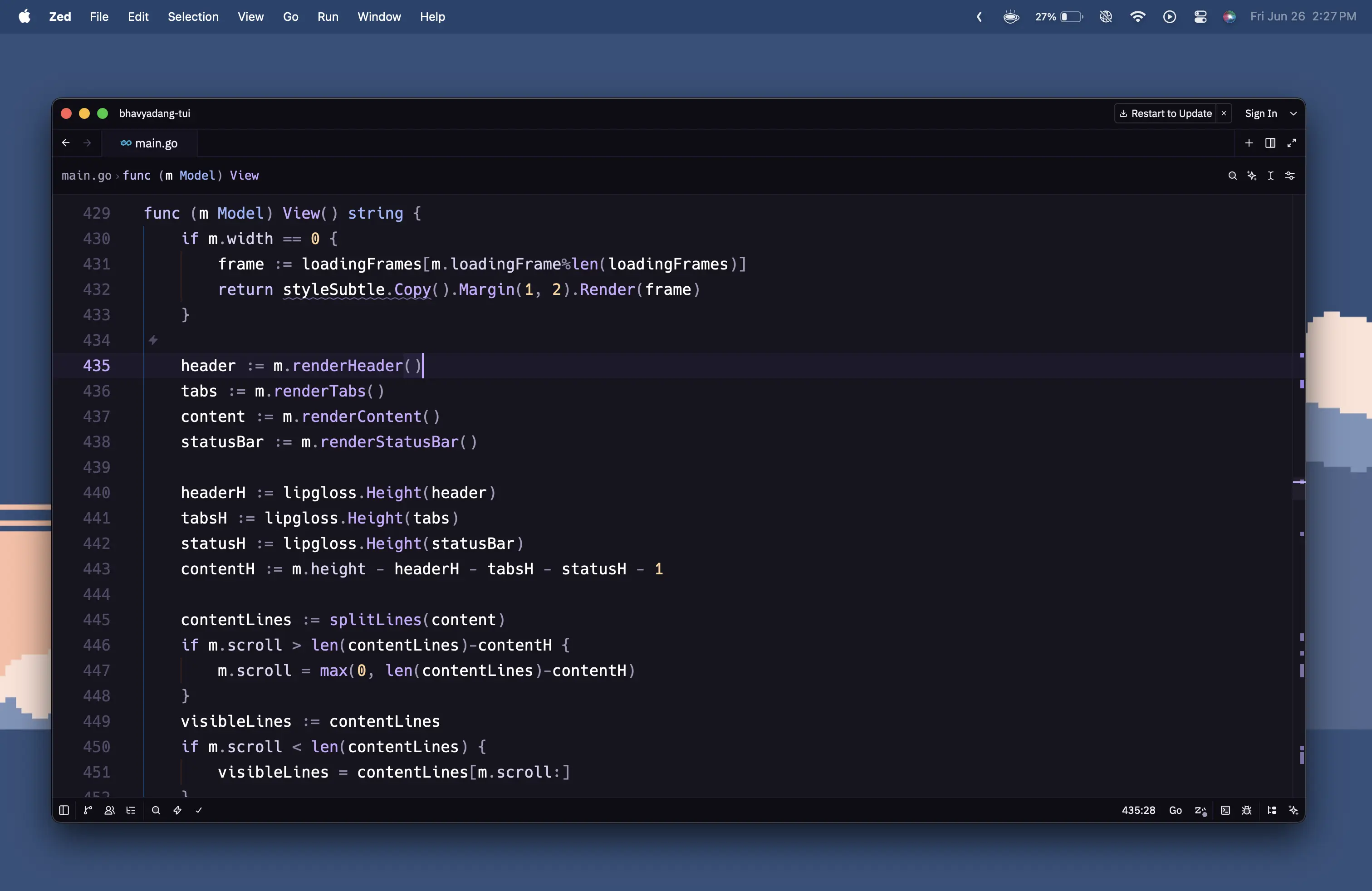Click on styleSubtle in line 432
1372x891 pixels.
[x=334, y=289]
